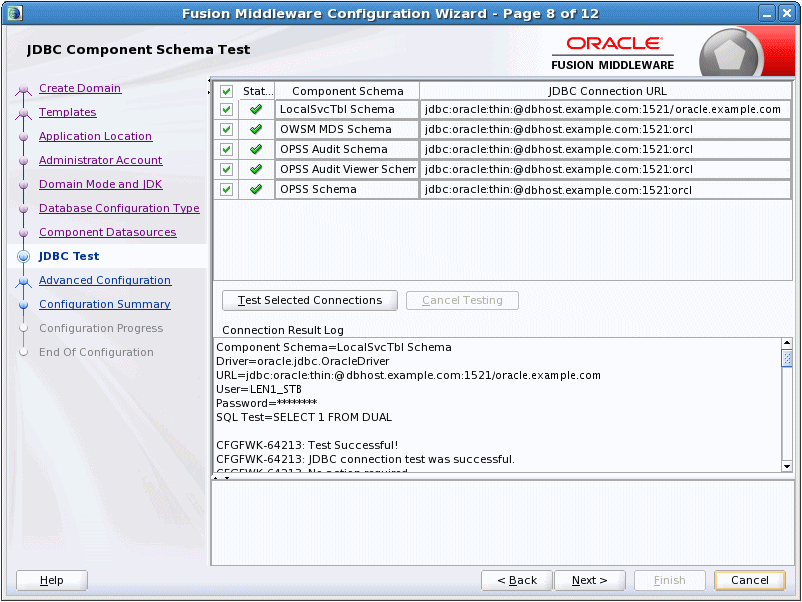Uncheck the LocalSvcTbl Schema checkbox
Viewport: 802px width, 602px height.
(x=226, y=109)
